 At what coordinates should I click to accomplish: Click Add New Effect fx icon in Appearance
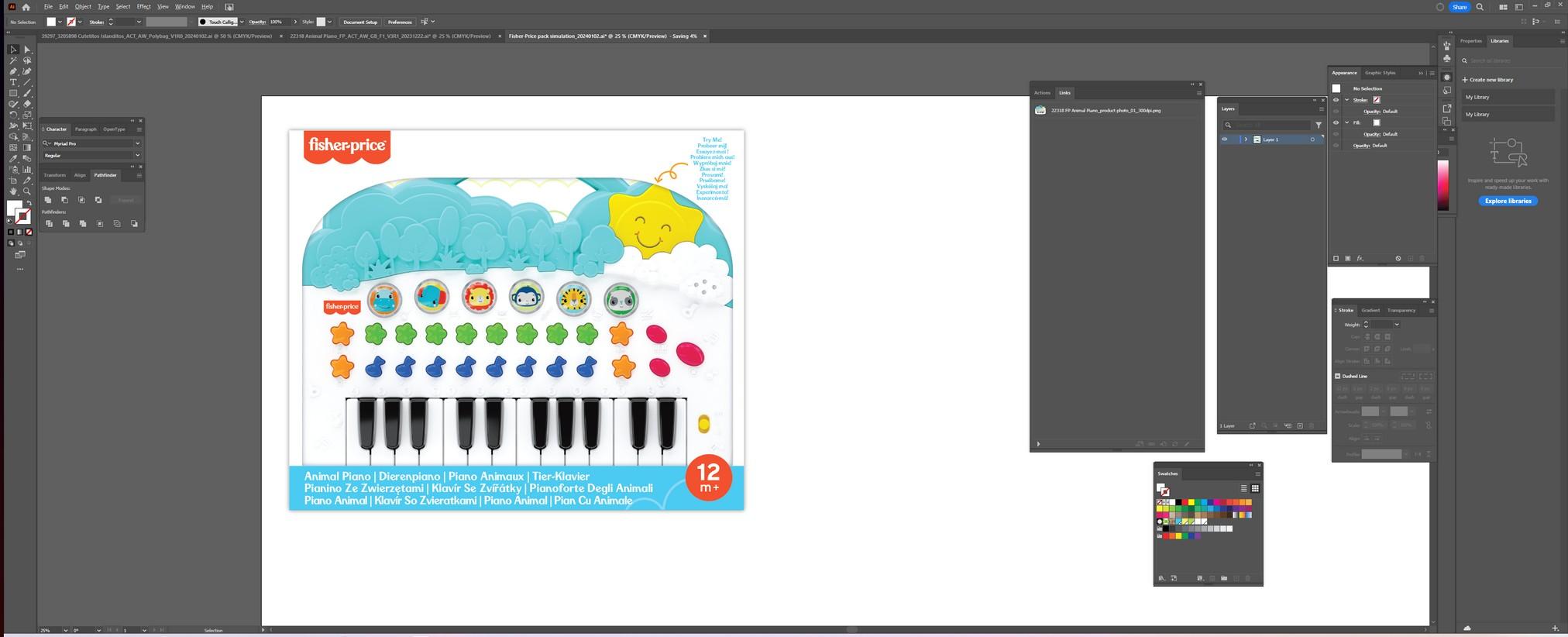click(1360, 259)
